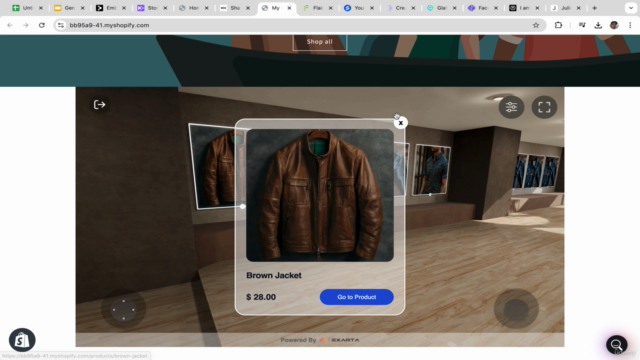
Task: Switch to the 'You' tab
Action: coord(358,8)
